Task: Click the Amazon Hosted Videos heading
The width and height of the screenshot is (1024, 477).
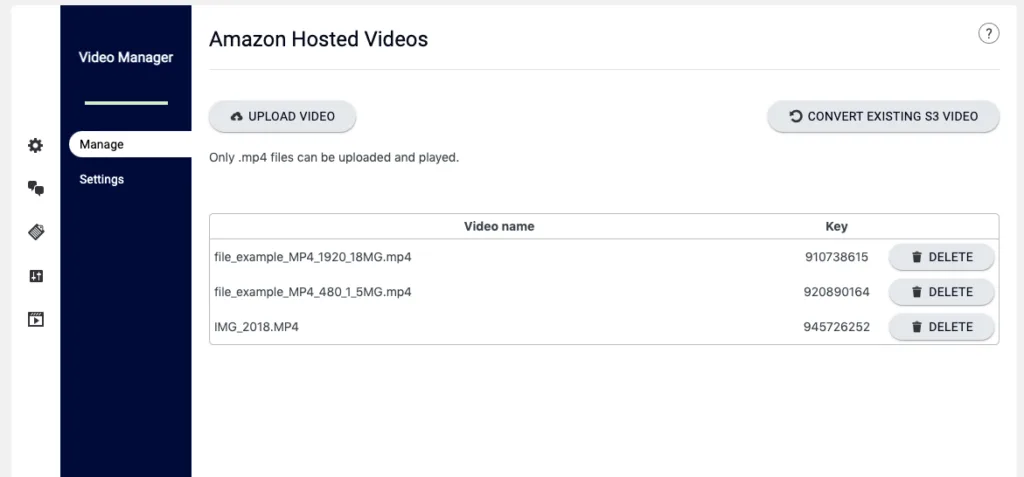Action: (319, 39)
